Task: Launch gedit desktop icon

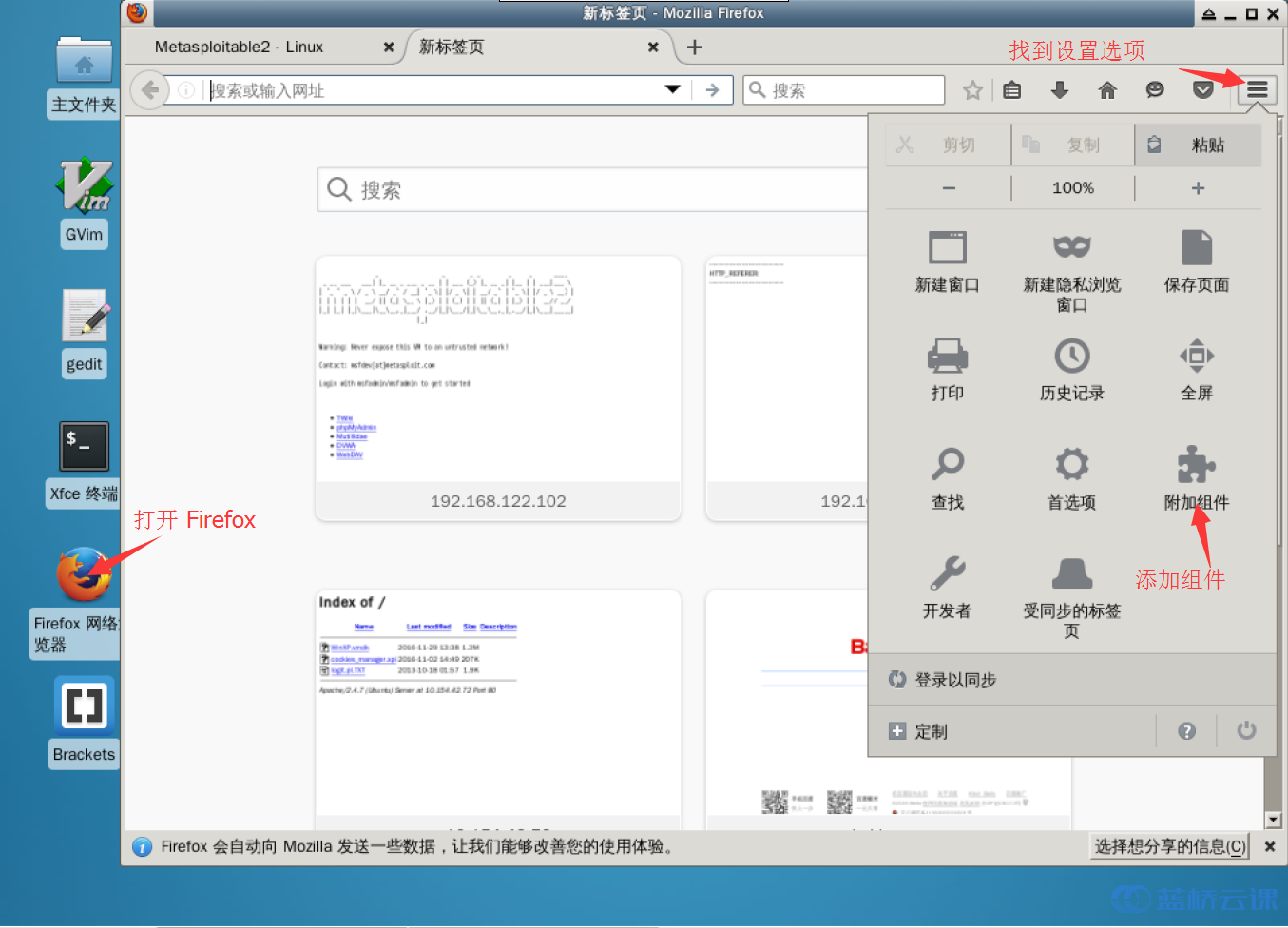Action: [x=84, y=334]
